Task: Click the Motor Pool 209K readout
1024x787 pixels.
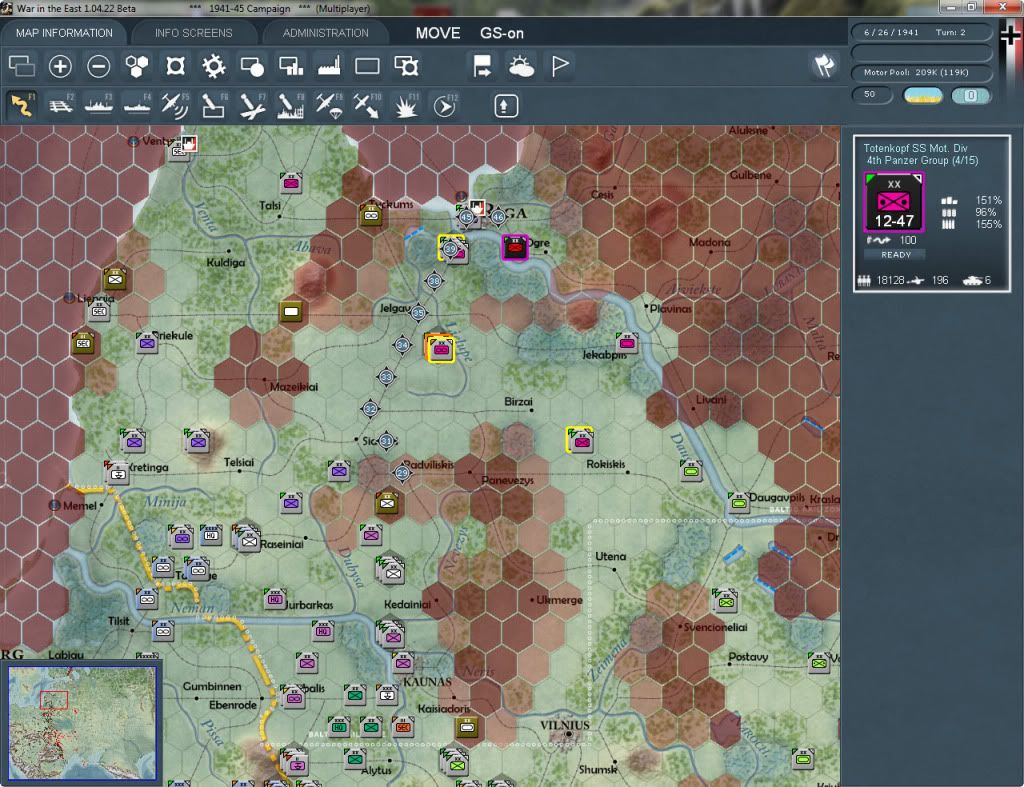Action: tap(920, 72)
